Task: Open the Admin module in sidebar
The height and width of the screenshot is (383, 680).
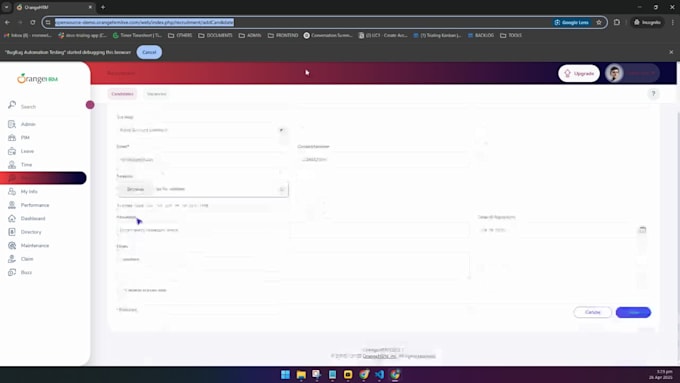Action: 28,124
